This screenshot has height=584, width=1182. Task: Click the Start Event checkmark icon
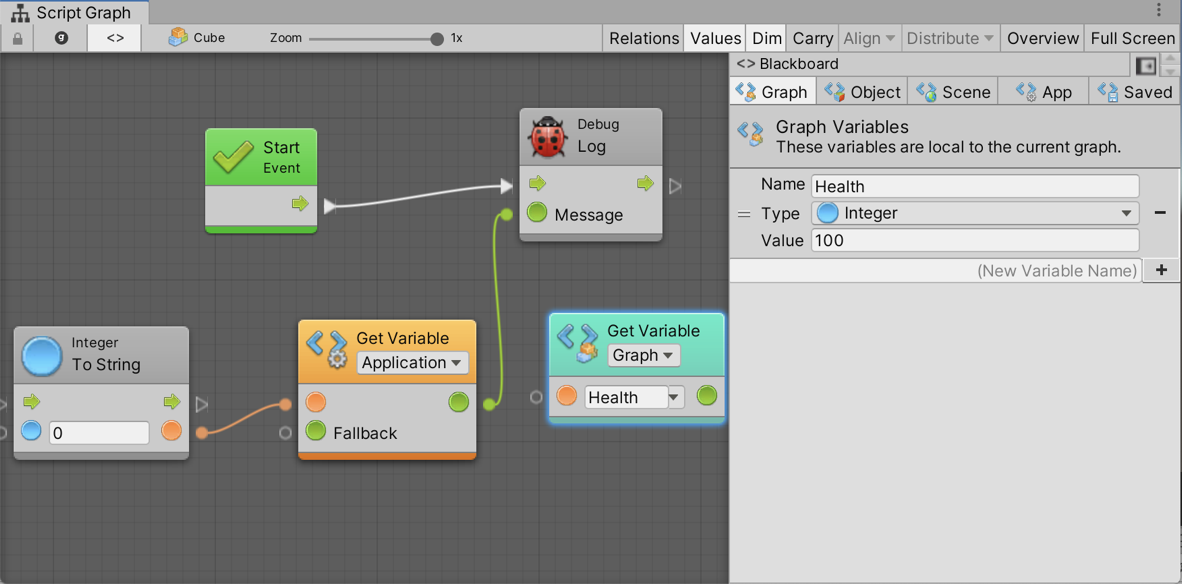tap(233, 157)
